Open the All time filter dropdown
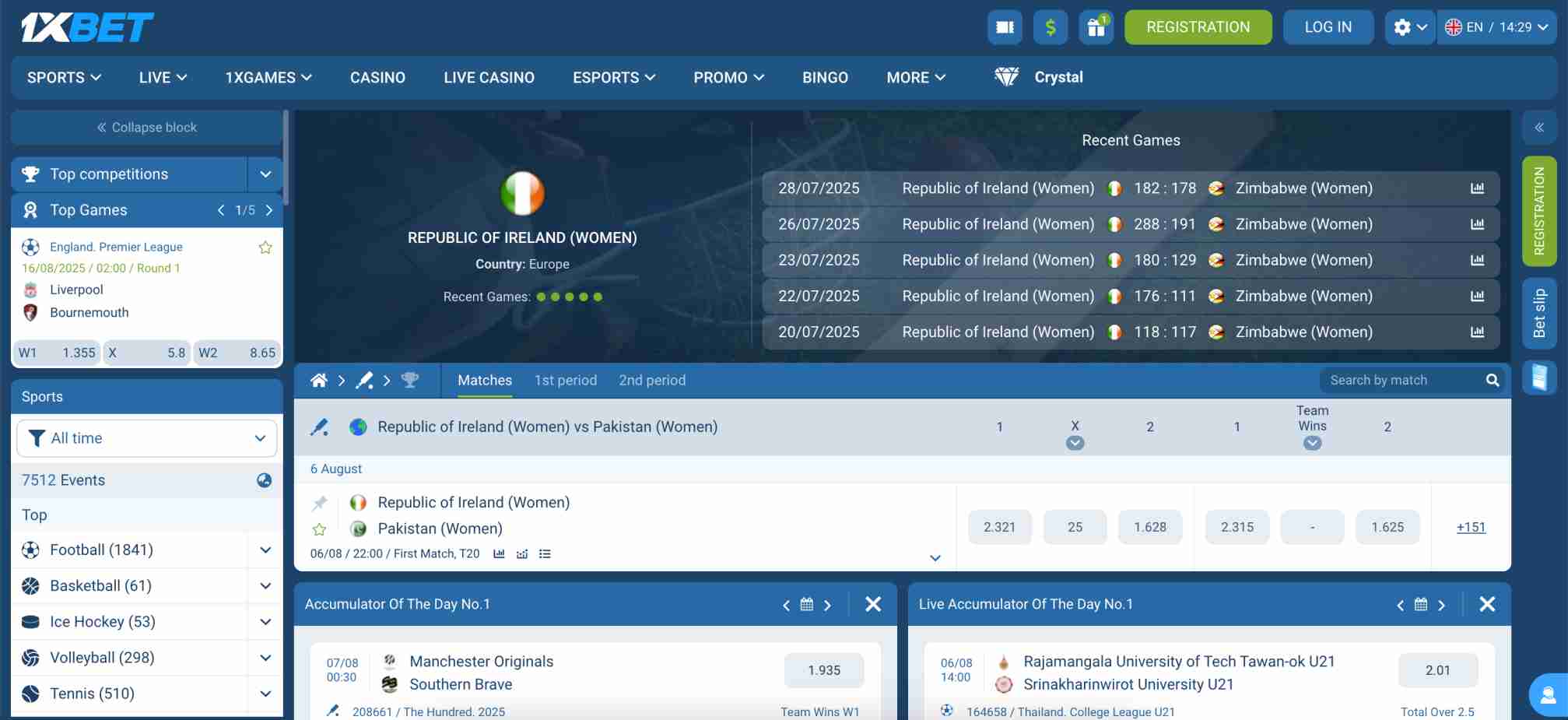The height and width of the screenshot is (720, 1568). 147,438
